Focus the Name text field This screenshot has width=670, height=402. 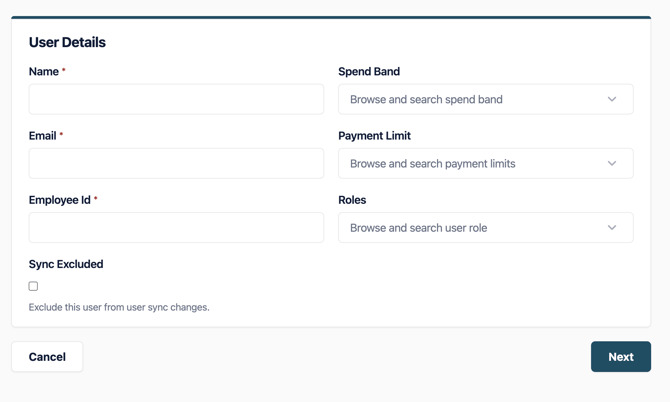click(x=176, y=99)
